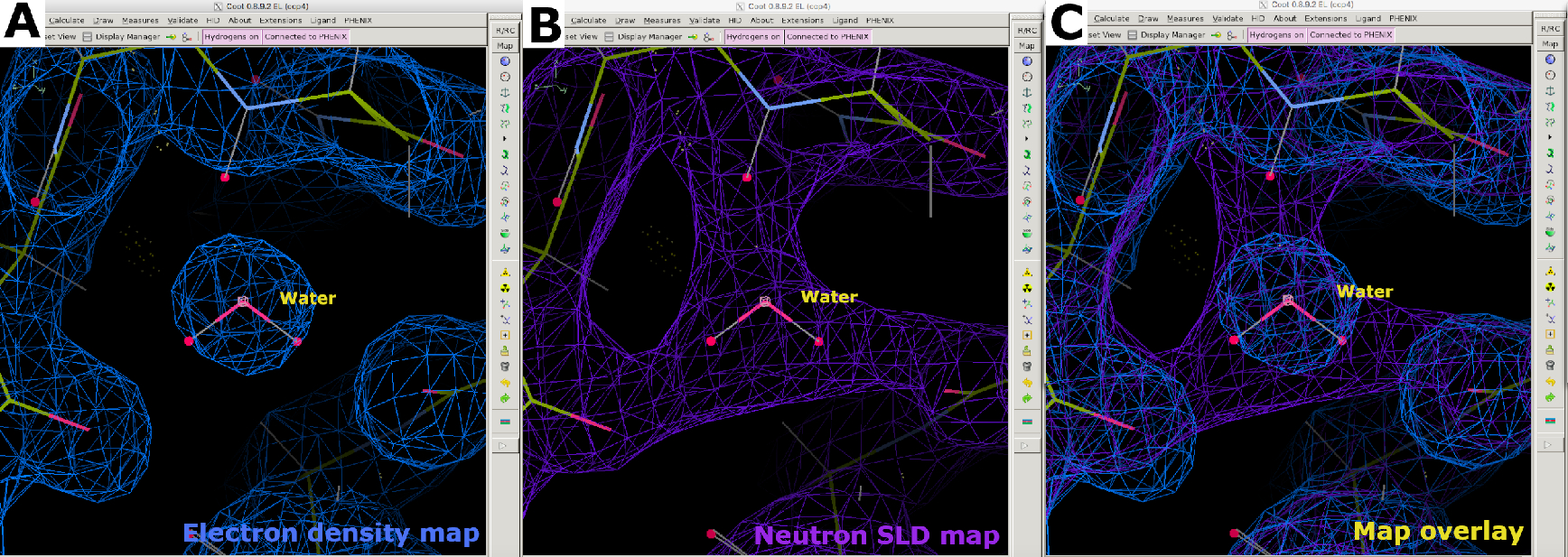Click Real Space Refine sphere icon in panel A
The height and width of the screenshot is (557, 1568).
click(505, 61)
